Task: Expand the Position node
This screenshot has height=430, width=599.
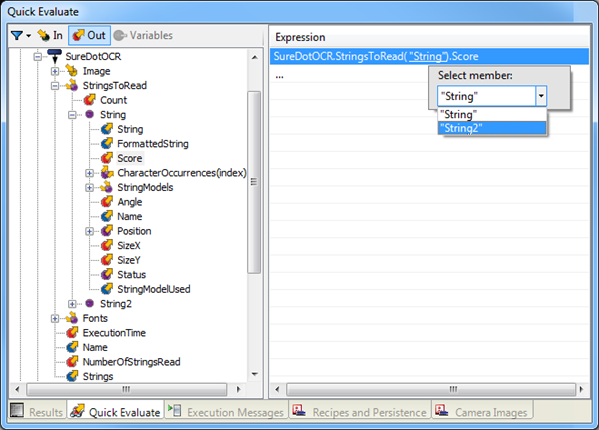Action: 89,231
